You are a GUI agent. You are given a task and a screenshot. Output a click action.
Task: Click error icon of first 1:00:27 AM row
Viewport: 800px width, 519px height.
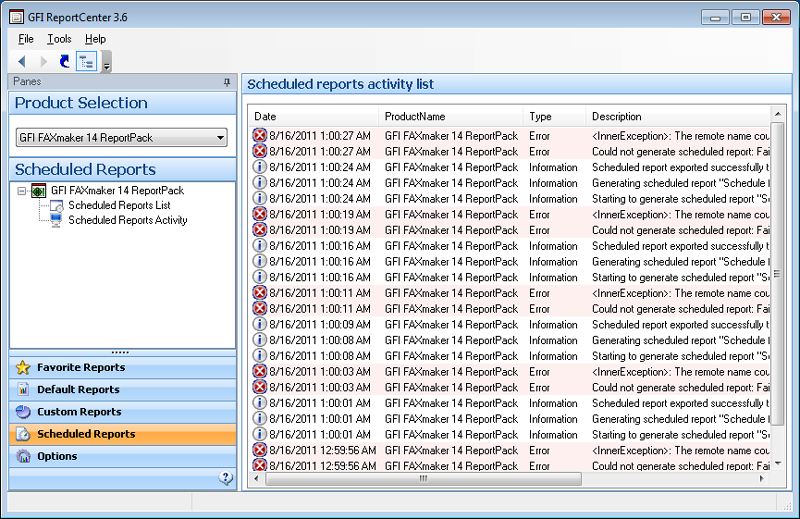(x=260, y=136)
